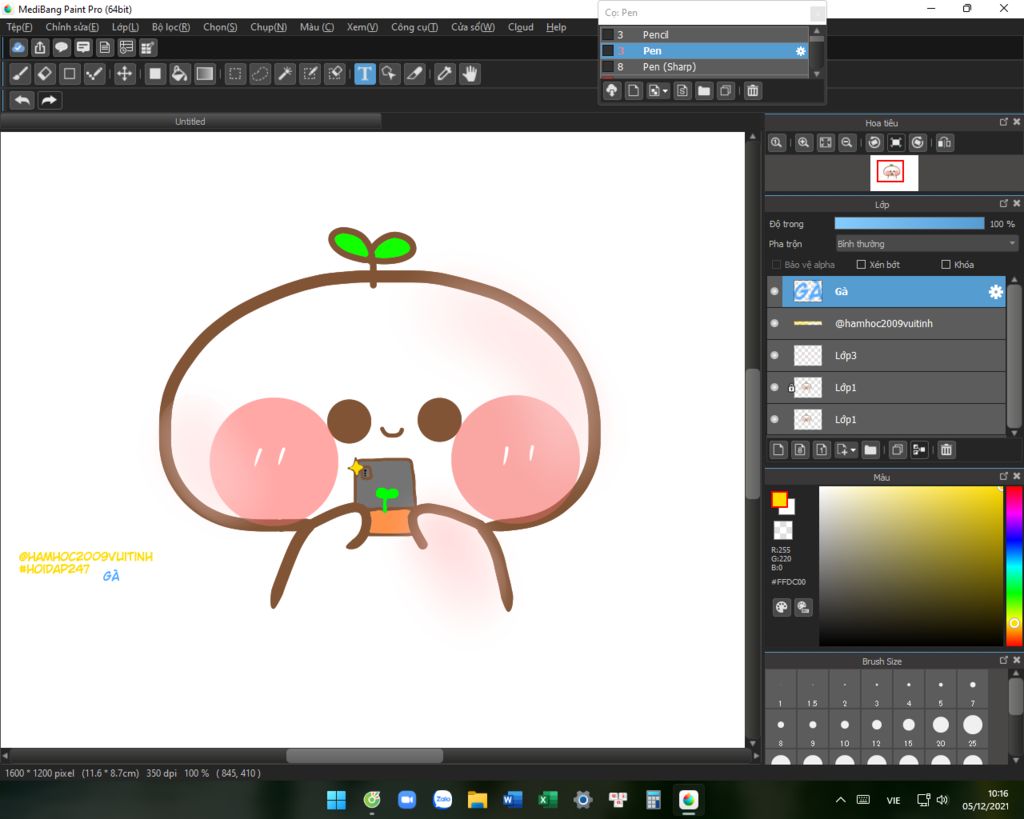Select the Bucket fill tool
Screen dimensions: 1024x819
(x=179, y=74)
